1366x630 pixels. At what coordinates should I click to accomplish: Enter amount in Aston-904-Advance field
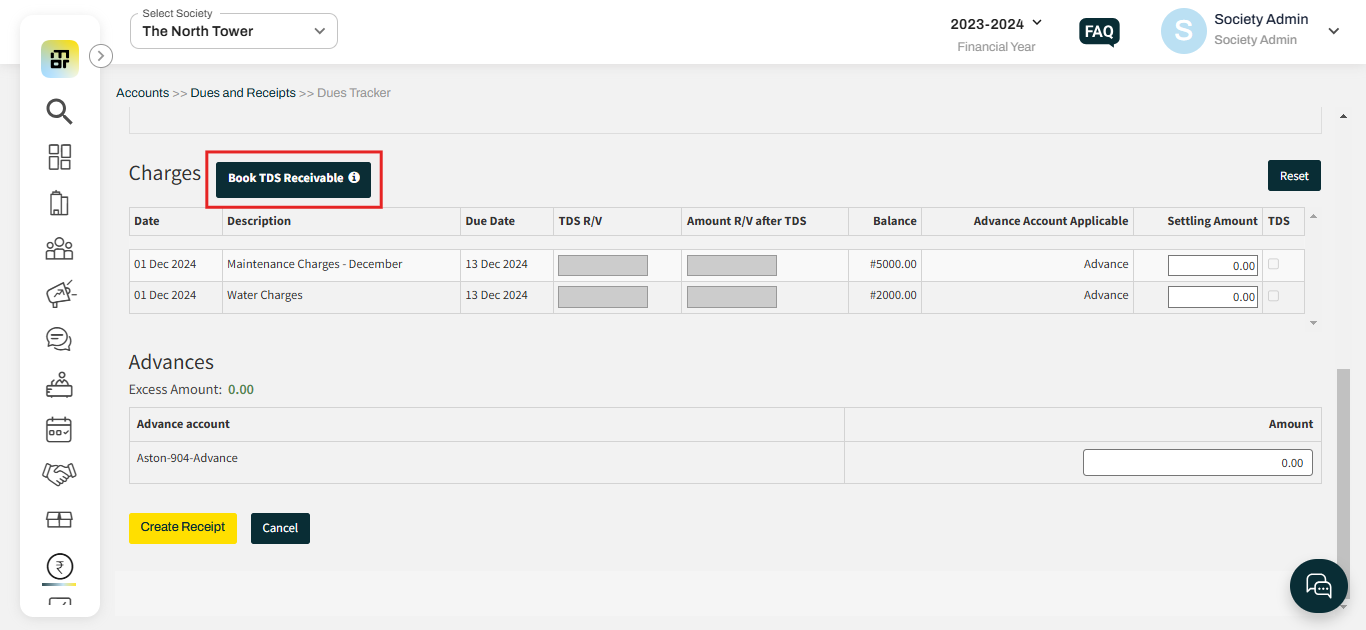(x=1197, y=462)
